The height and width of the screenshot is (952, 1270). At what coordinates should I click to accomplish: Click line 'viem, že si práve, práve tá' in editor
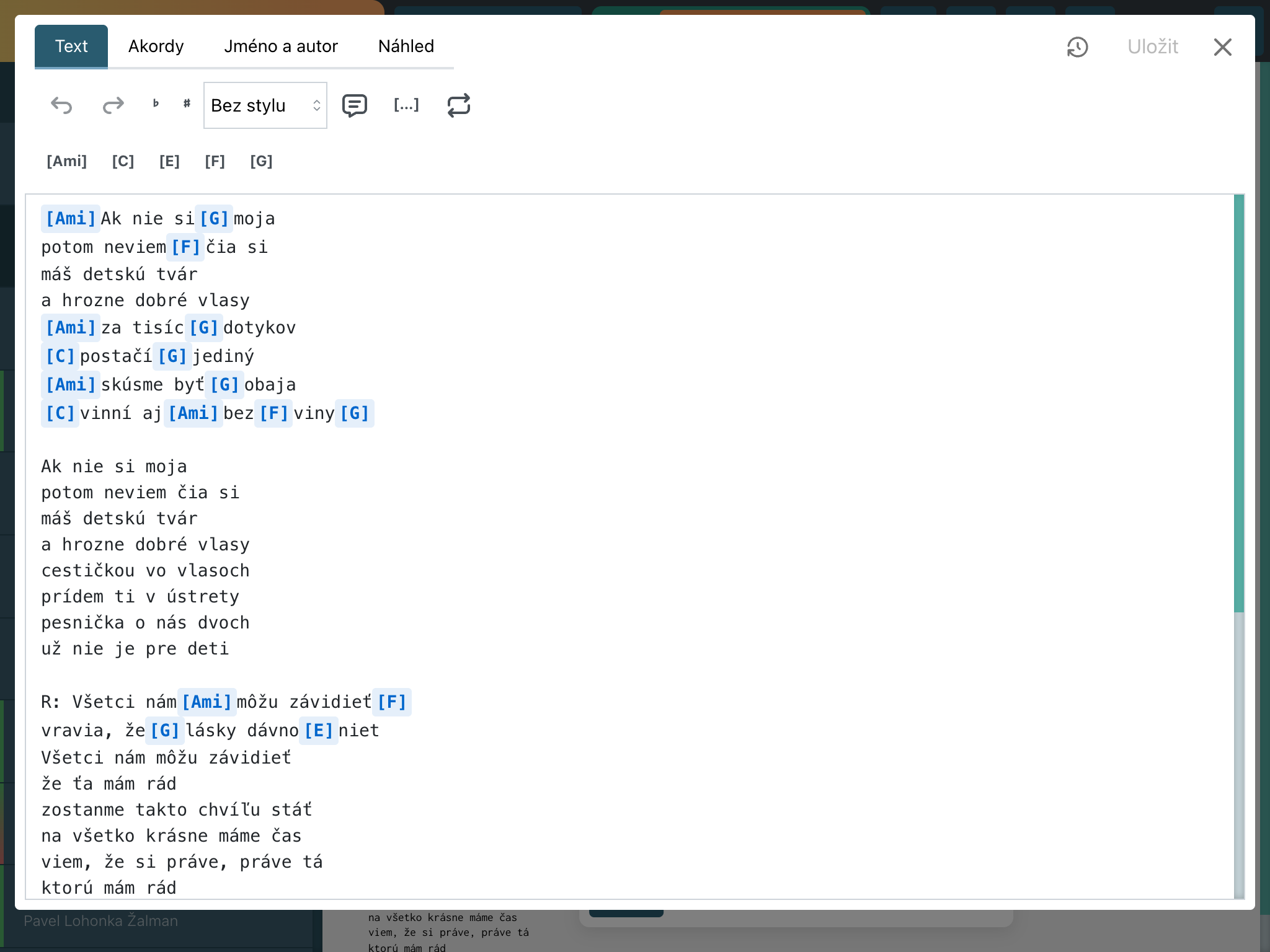(182, 862)
